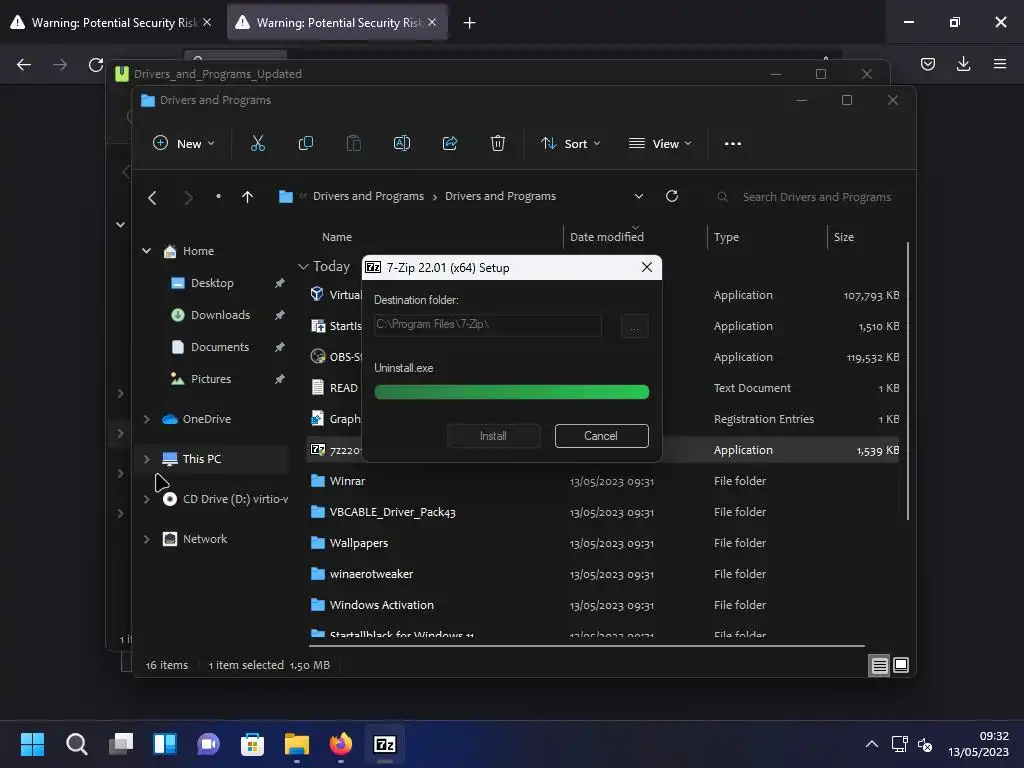The image size is (1024, 768).
Task: Collapse the Home tree node
Action: click(x=147, y=251)
